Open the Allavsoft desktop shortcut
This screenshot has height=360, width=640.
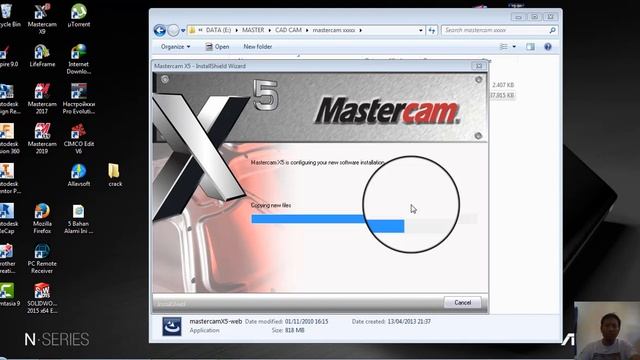tap(78, 175)
